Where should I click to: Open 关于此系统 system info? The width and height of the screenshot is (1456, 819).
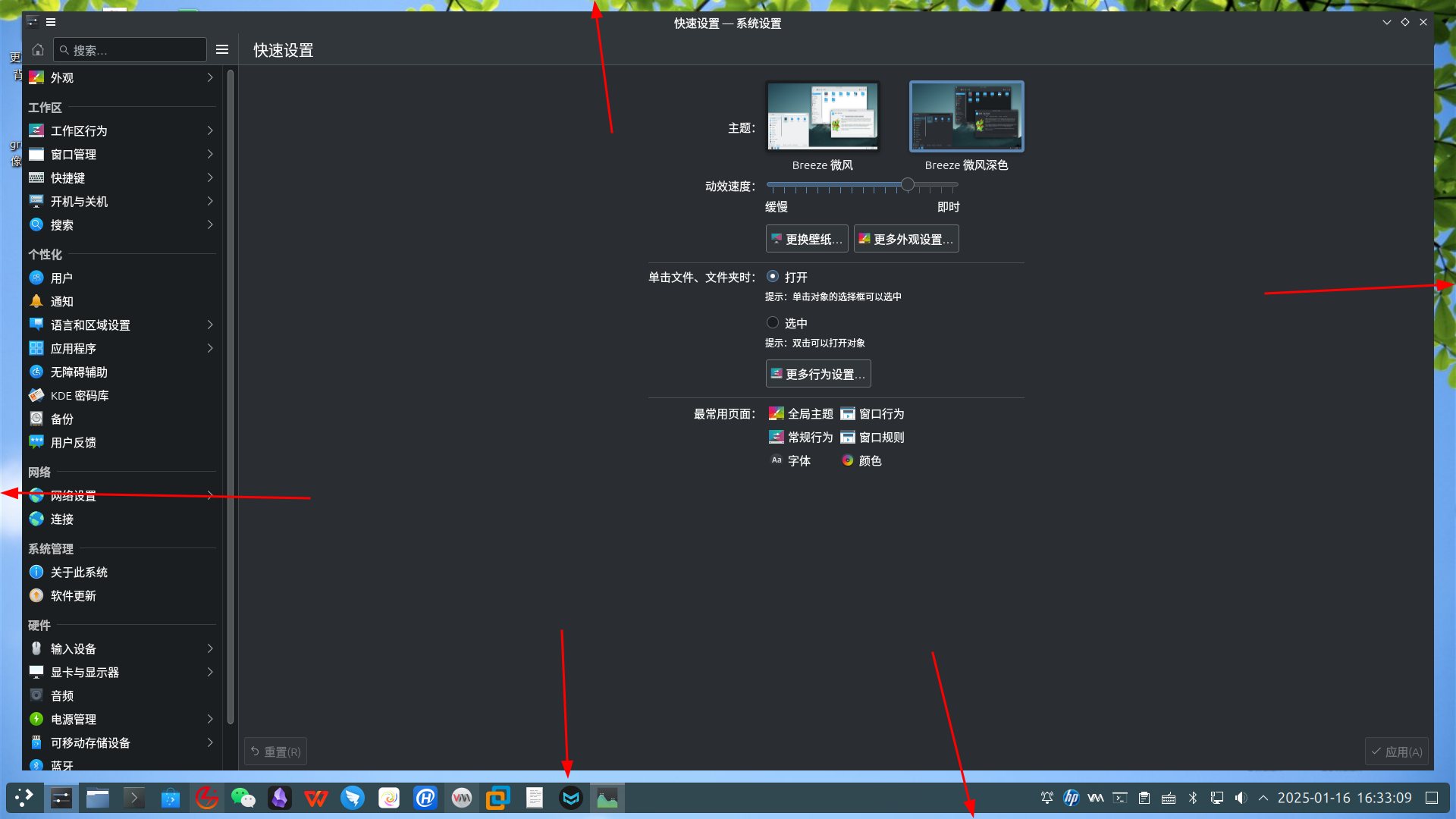122,573
